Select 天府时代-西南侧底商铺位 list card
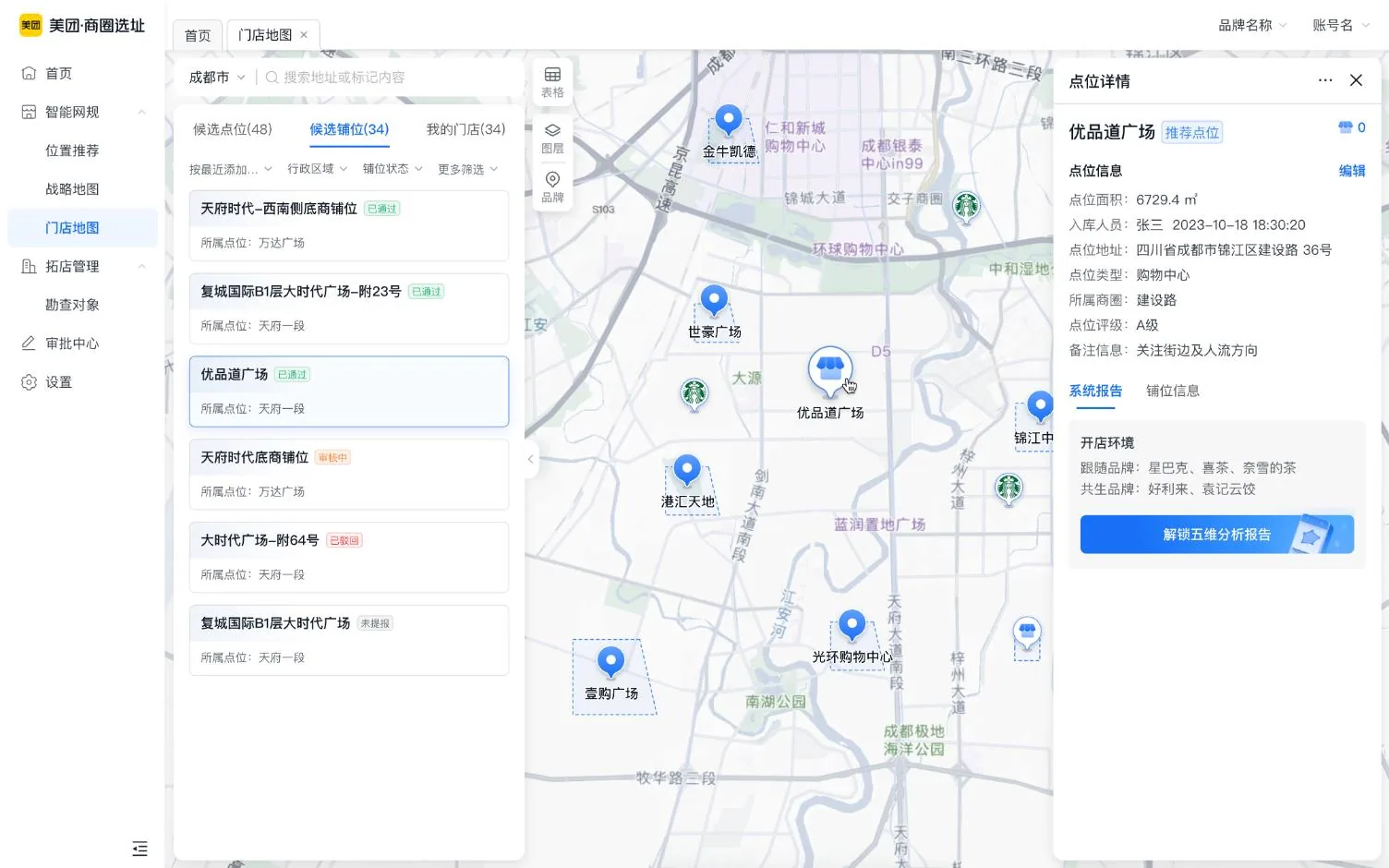 (x=349, y=226)
